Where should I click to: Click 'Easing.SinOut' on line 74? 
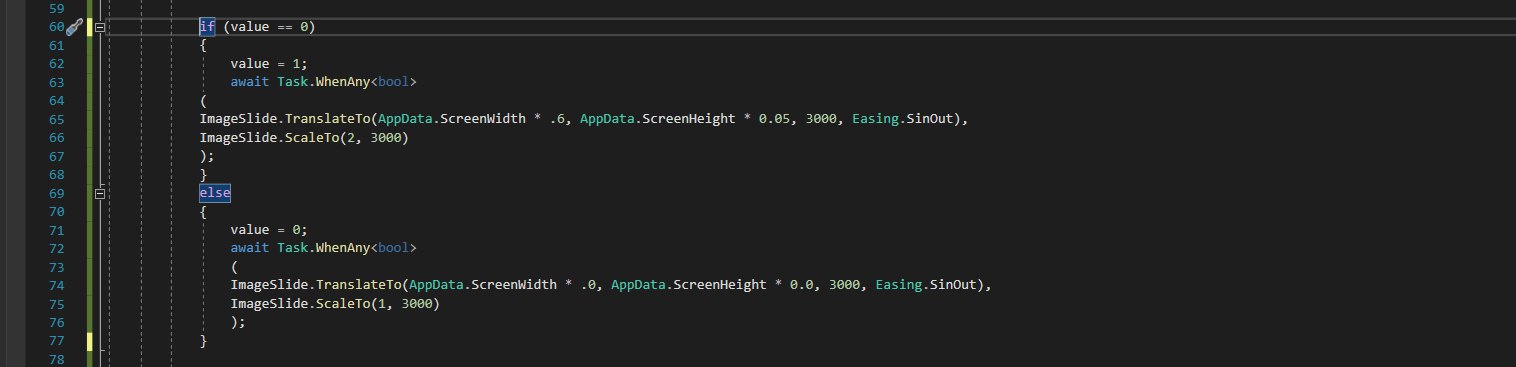click(x=927, y=284)
